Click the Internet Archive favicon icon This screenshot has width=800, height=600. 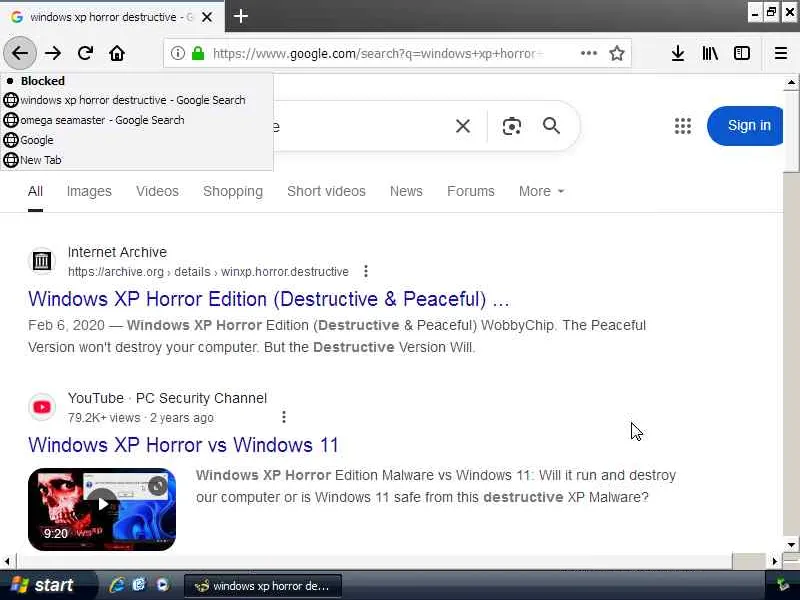pos(41,261)
